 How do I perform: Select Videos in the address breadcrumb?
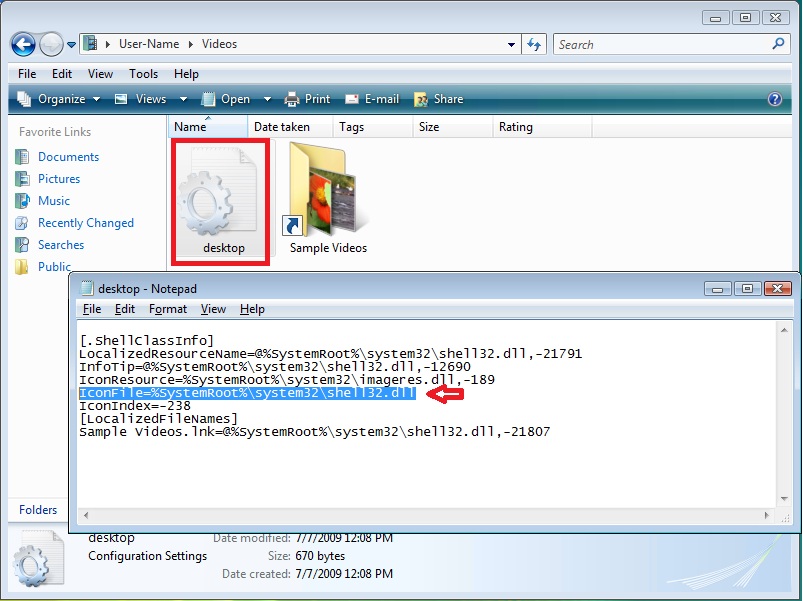(x=219, y=44)
